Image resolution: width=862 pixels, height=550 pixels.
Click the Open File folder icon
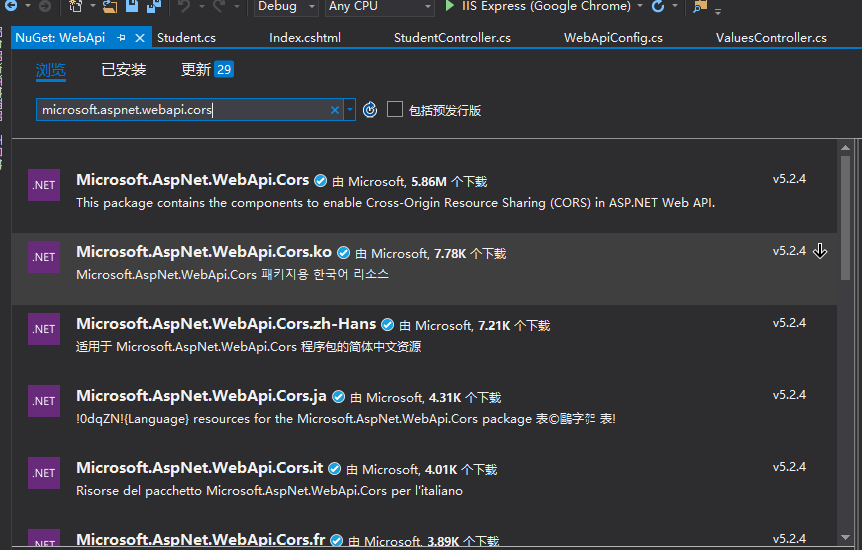(x=110, y=6)
